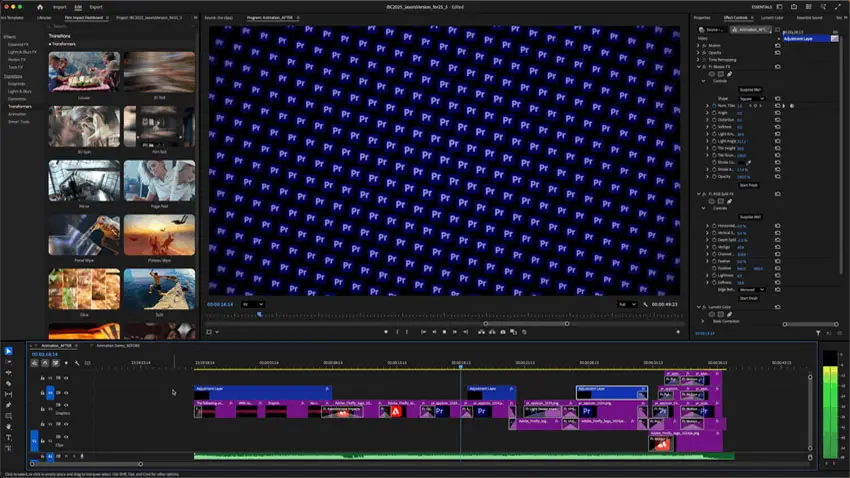
Task: Reset the Mosaic FX effect
Action: (x=777, y=67)
